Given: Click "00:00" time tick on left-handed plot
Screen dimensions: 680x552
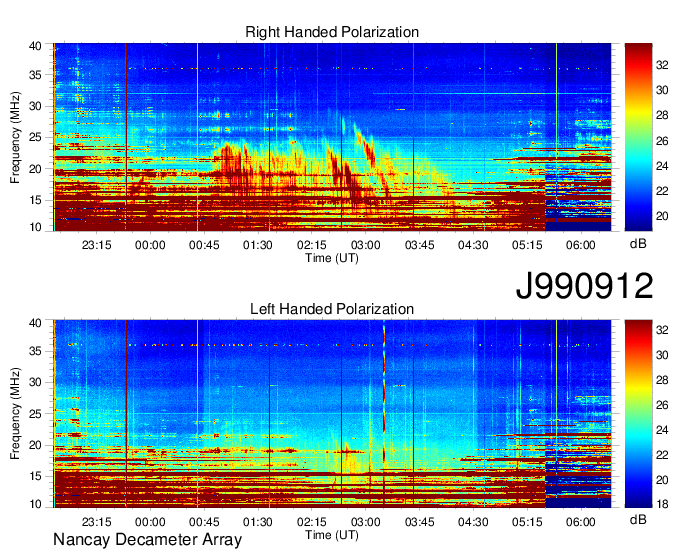Looking at the screenshot, I should tap(150, 522).
